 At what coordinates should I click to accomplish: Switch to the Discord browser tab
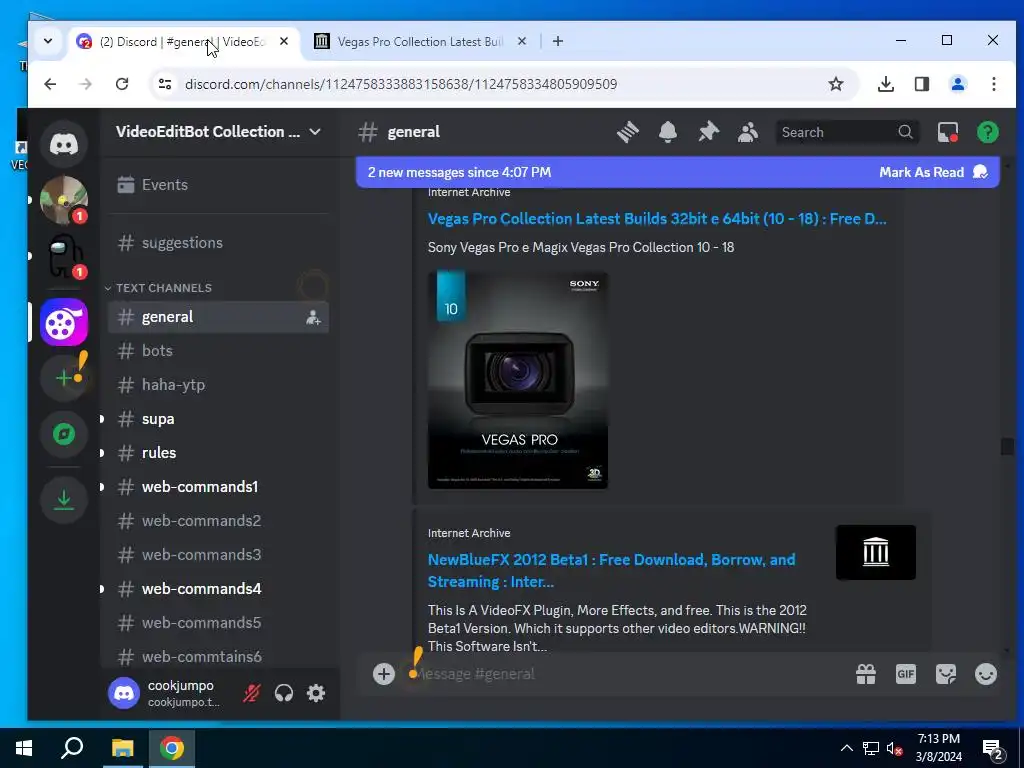183,42
